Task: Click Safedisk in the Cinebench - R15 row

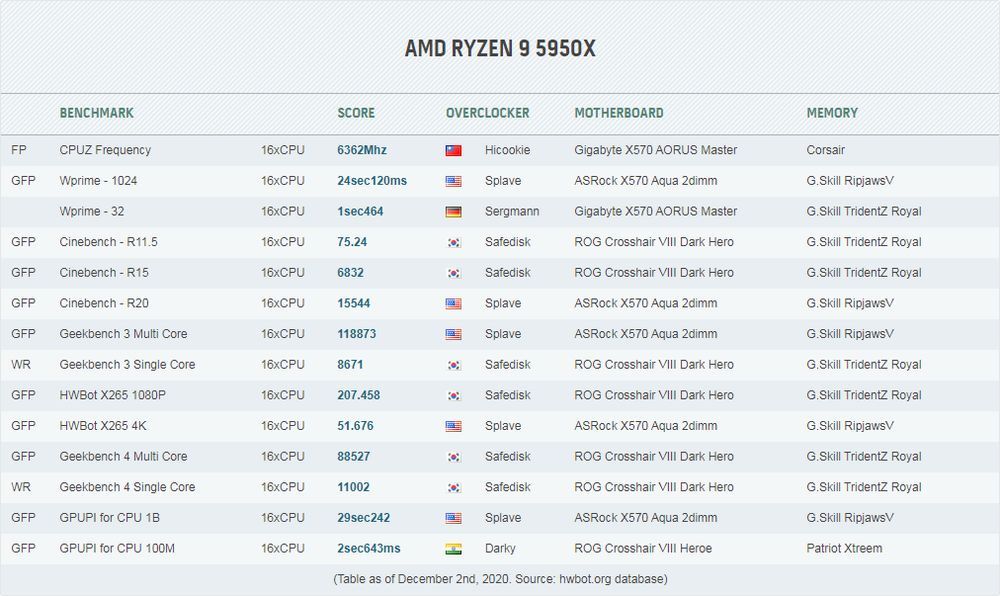Action: pyautogui.click(x=508, y=272)
